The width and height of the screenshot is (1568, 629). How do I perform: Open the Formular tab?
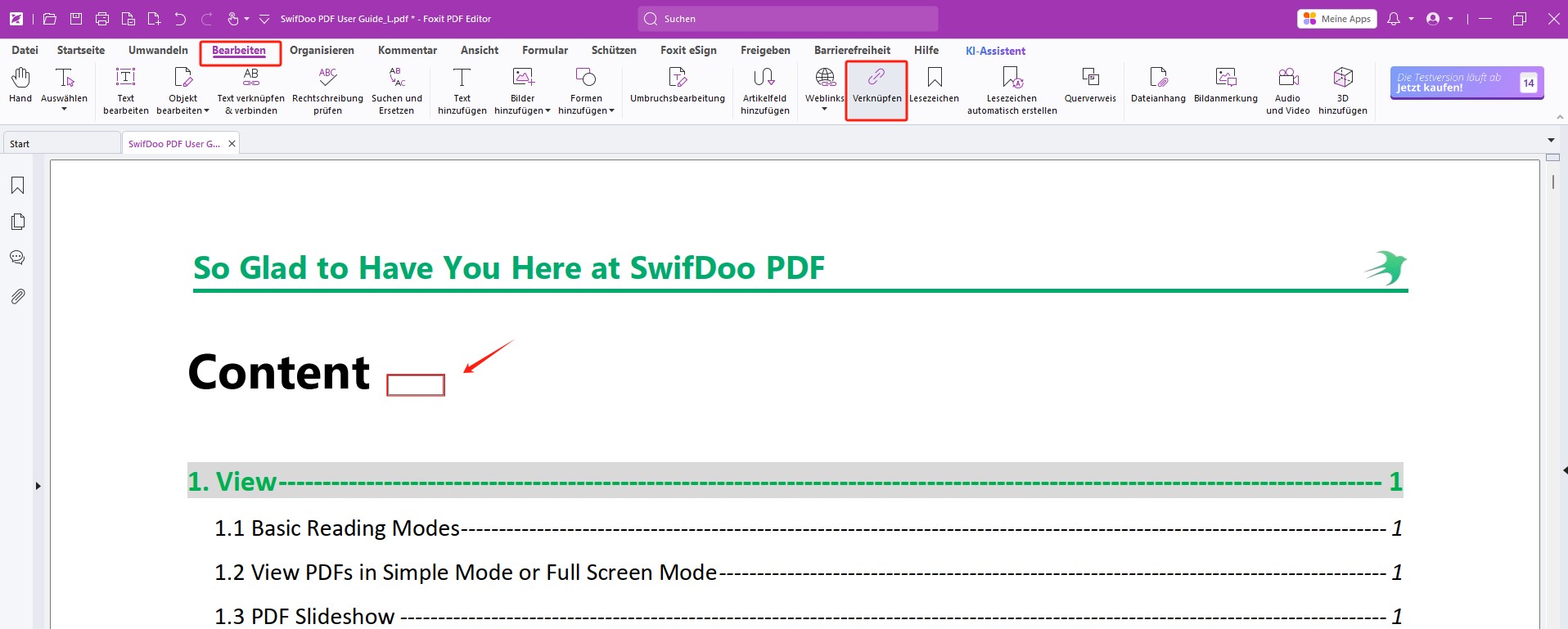pos(545,50)
